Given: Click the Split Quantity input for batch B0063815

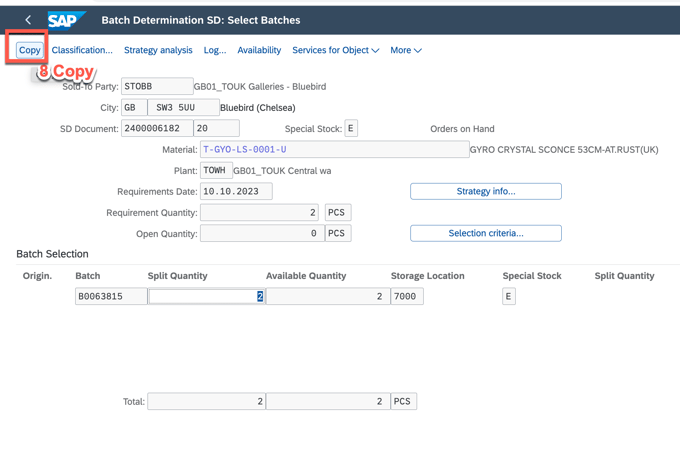Looking at the screenshot, I should click(206, 296).
